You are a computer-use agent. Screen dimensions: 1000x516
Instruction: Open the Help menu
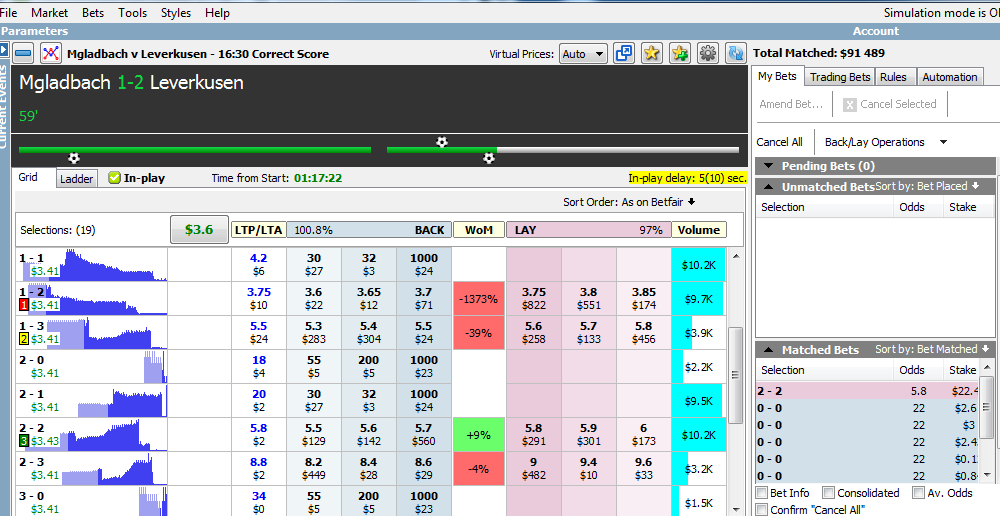(217, 13)
